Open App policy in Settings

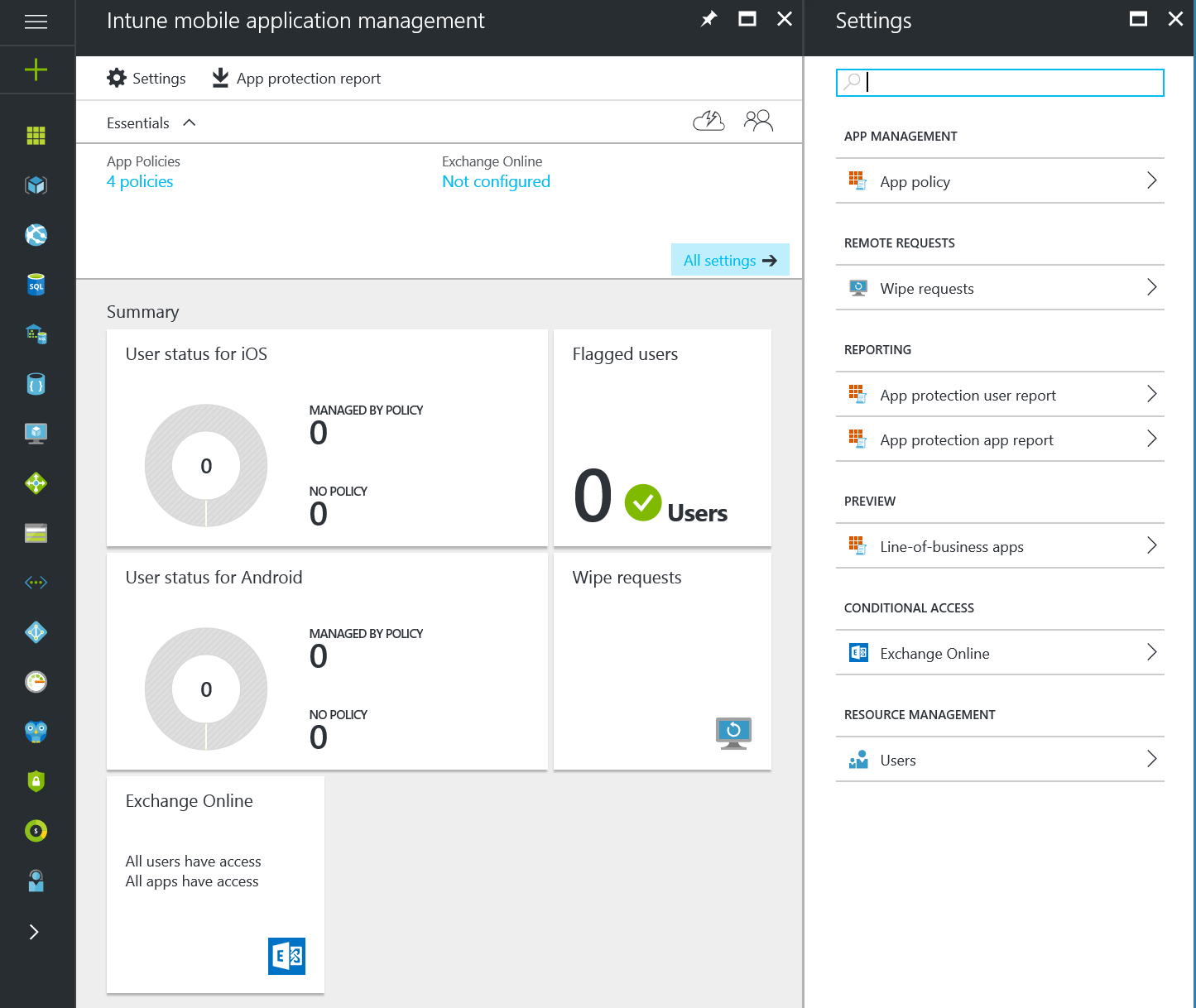[1000, 181]
